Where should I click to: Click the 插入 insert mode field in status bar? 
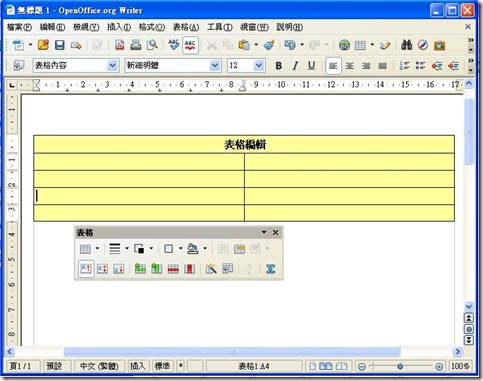[x=138, y=366]
